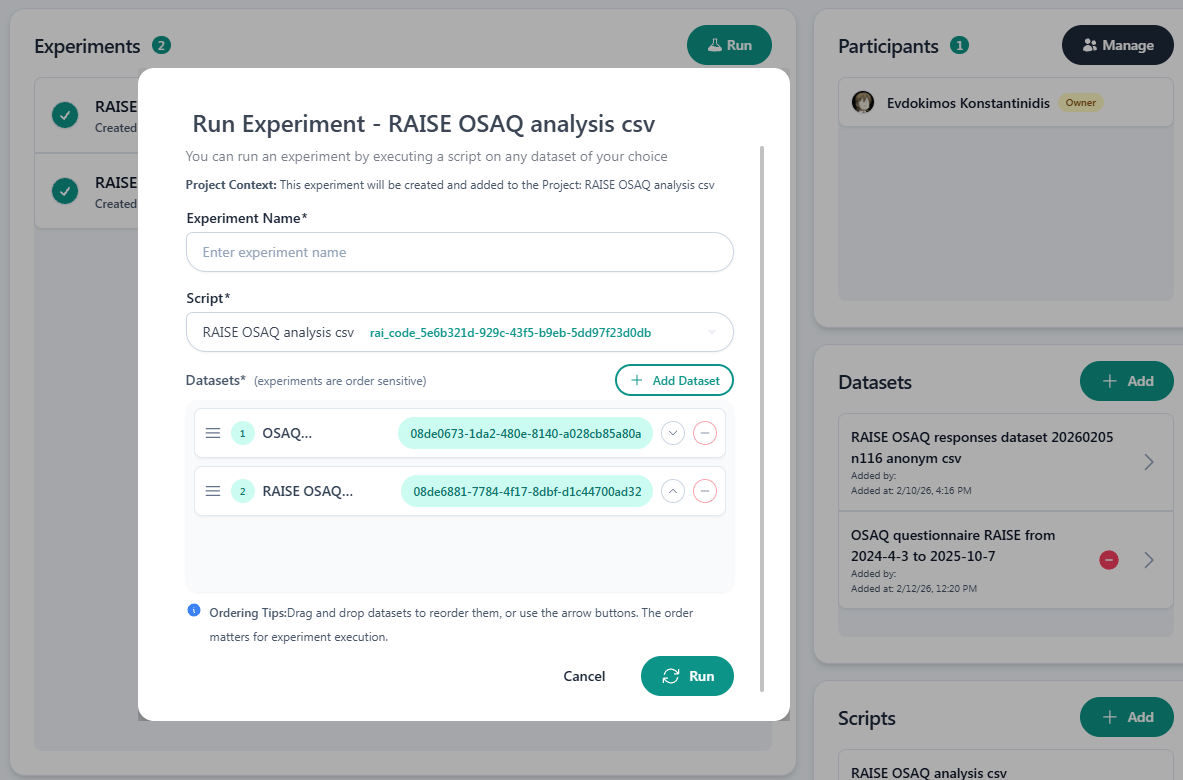The image size is (1183, 780).
Task: Click the Add Dataset button
Action: (x=674, y=380)
